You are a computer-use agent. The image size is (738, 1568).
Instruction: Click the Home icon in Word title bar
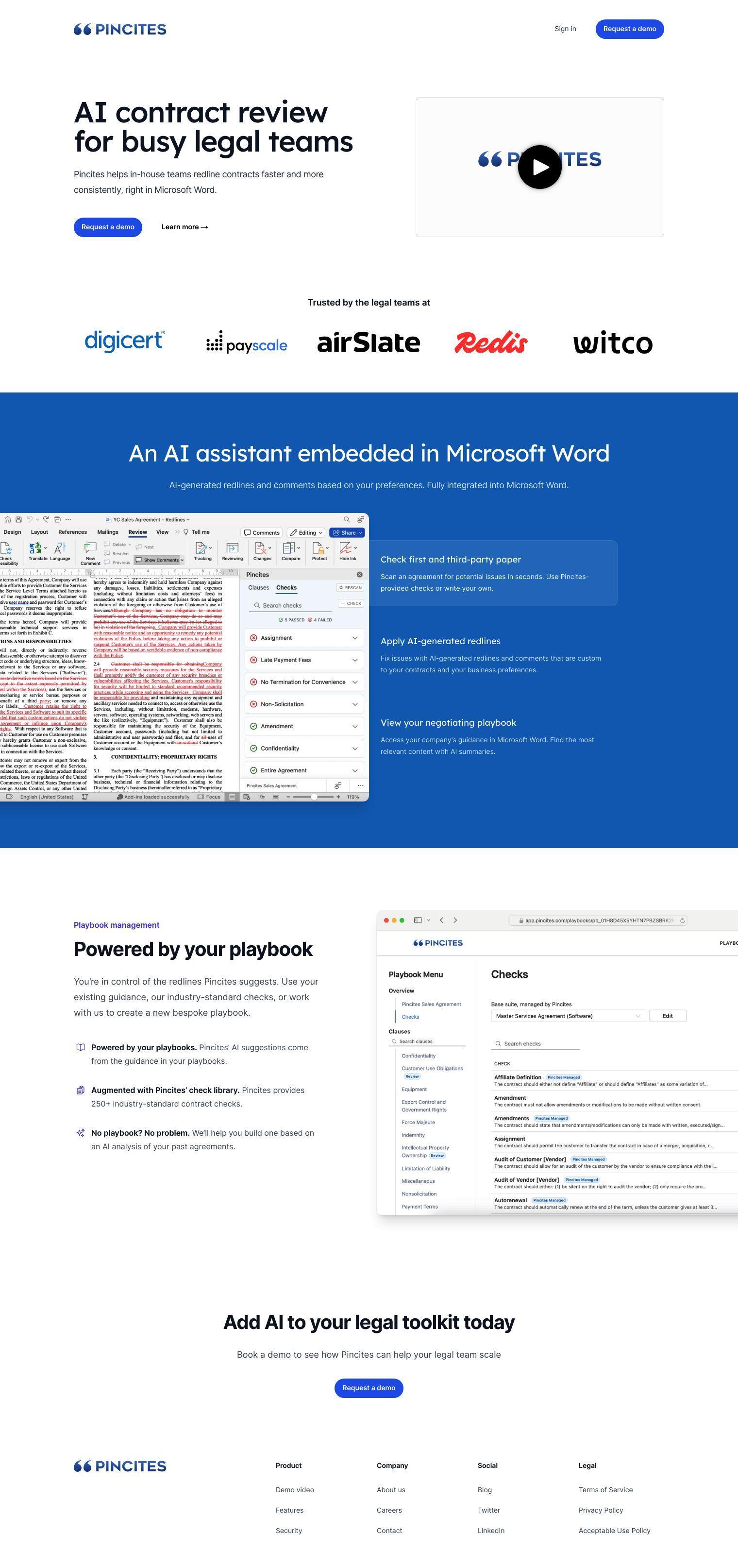(x=8, y=519)
